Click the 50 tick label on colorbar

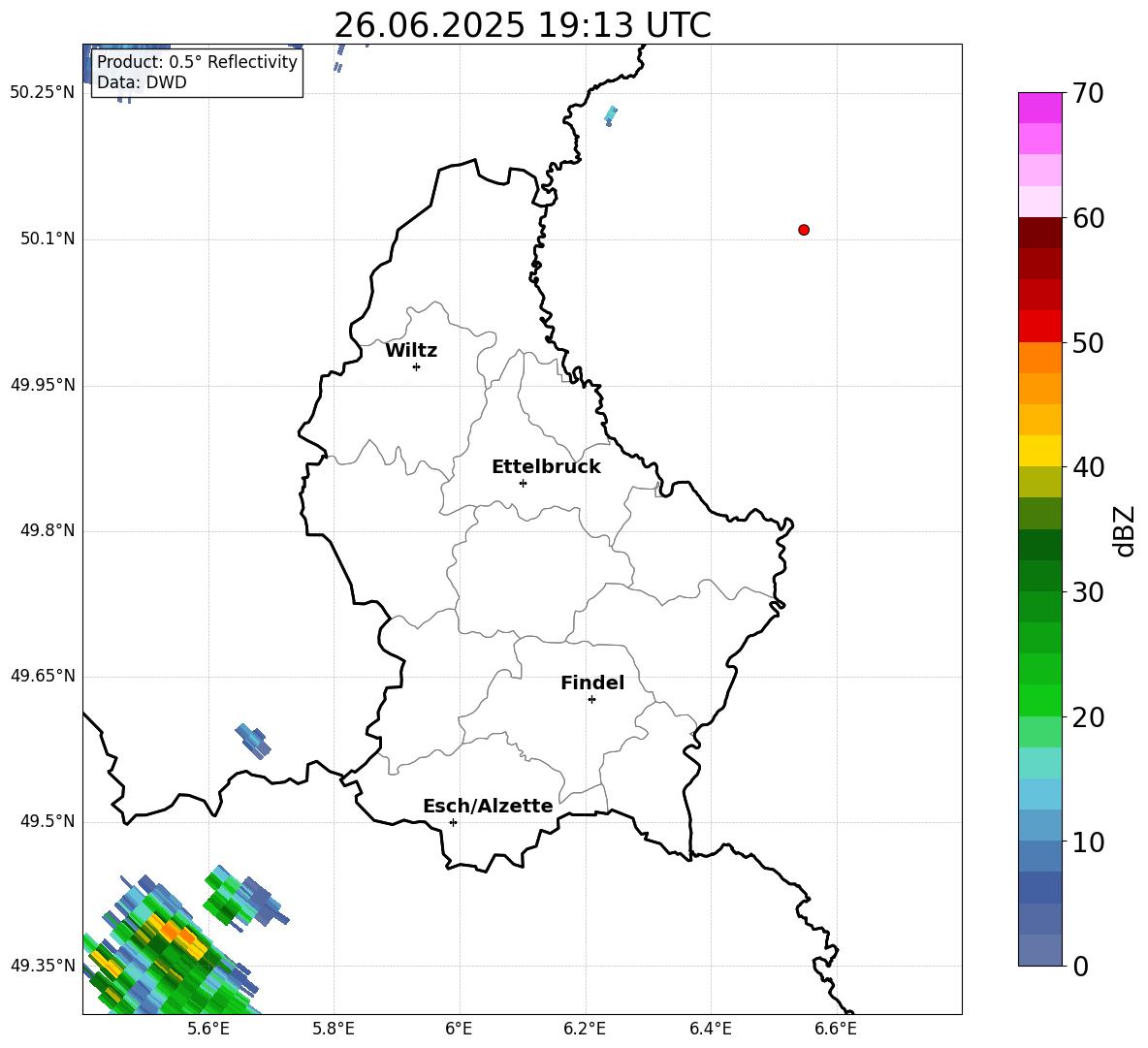tap(1088, 343)
